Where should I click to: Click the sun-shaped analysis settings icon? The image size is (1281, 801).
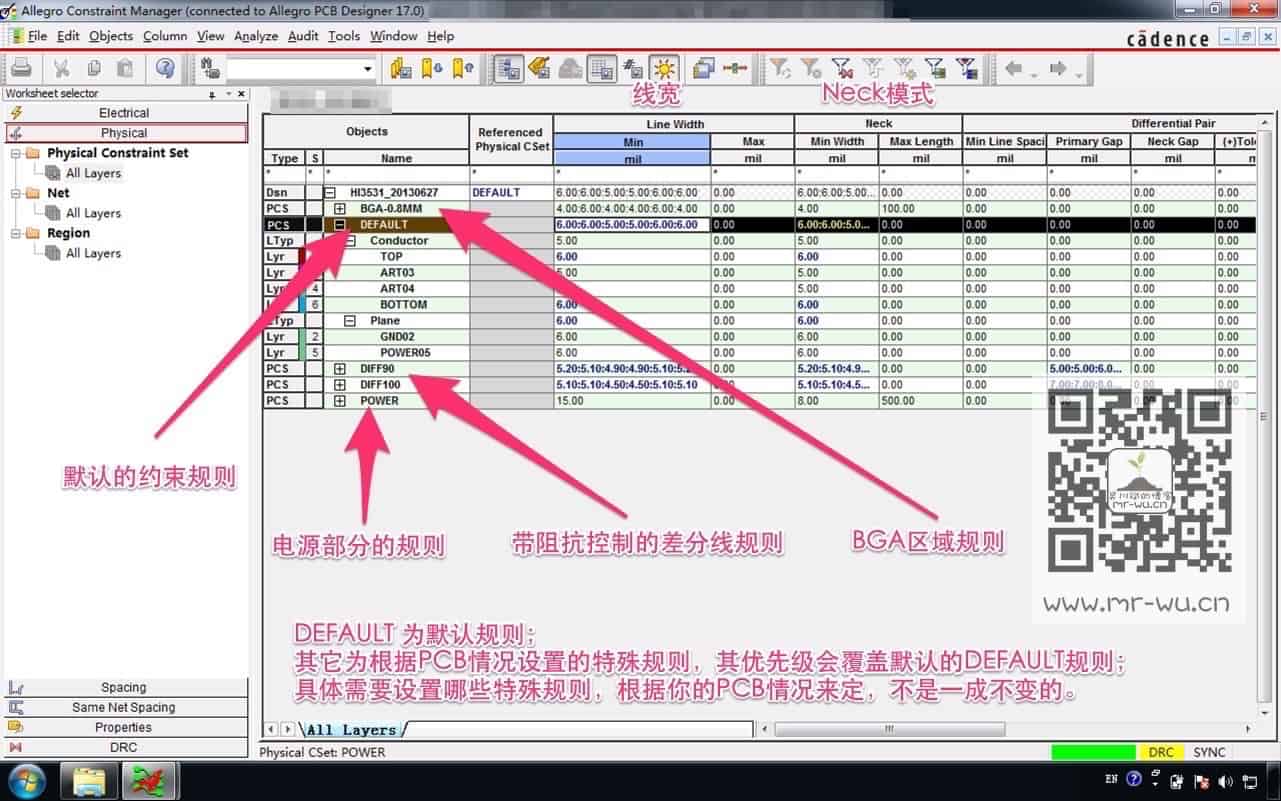point(664,68)
